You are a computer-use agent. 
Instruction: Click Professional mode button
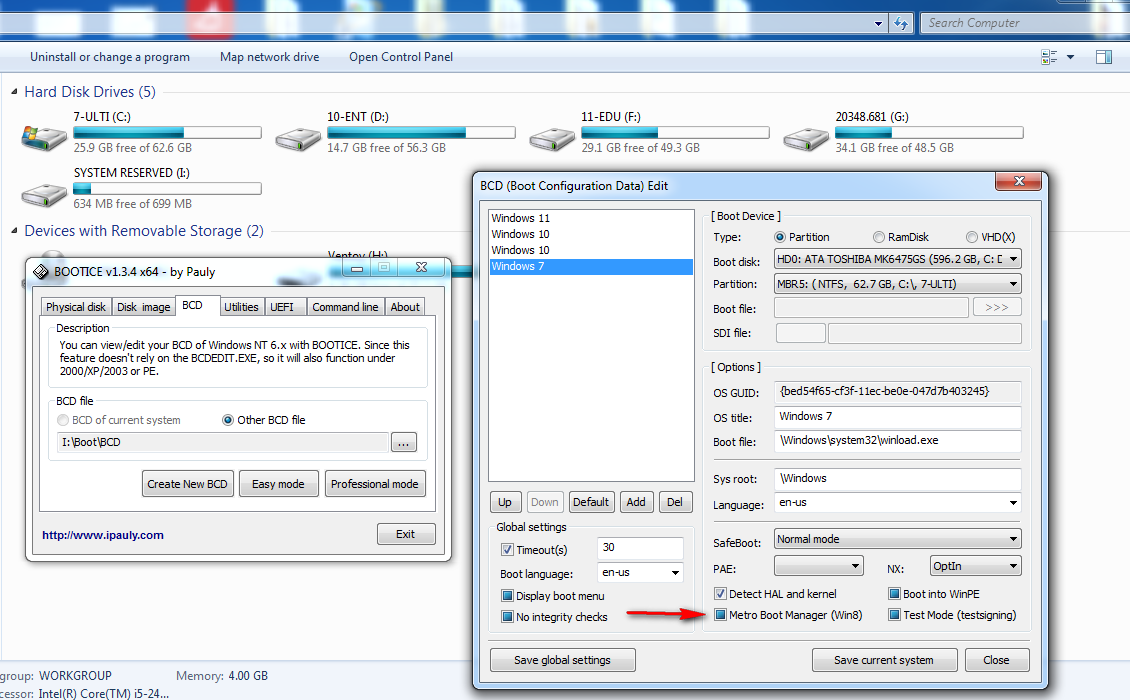(375, 484)
